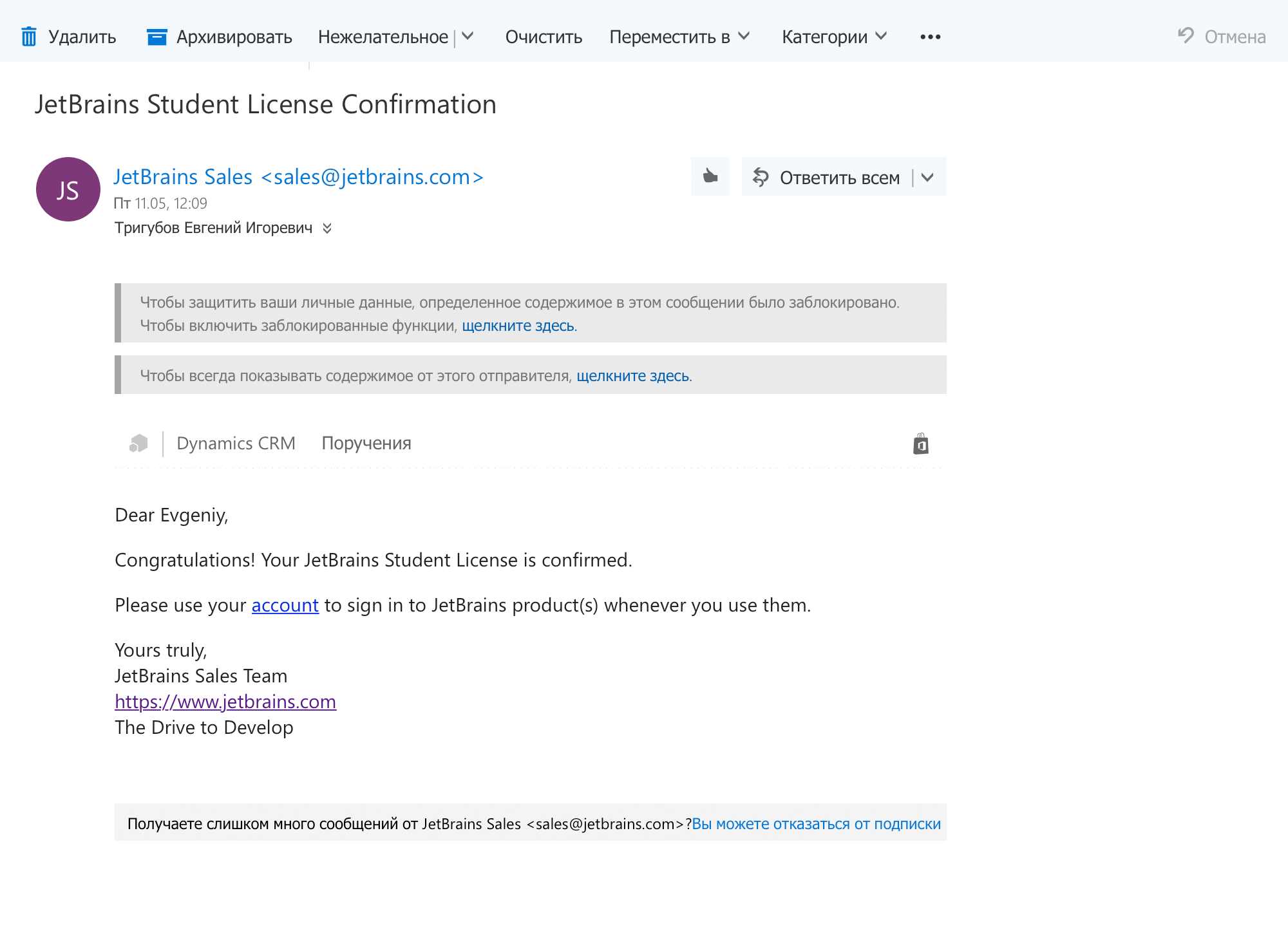Click the Archive box icon
This screenshot has width=1288, height=927.
click(156, 37)
